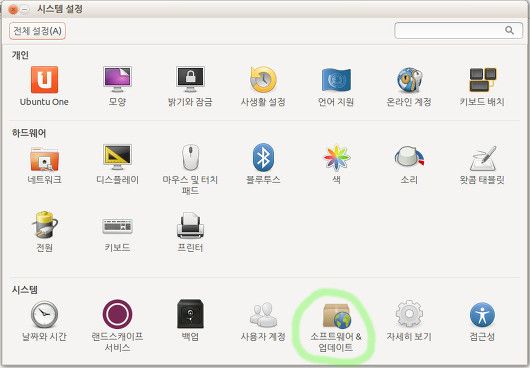
Task: Open 접근성 accessibility settings
Action: point(482,321)
